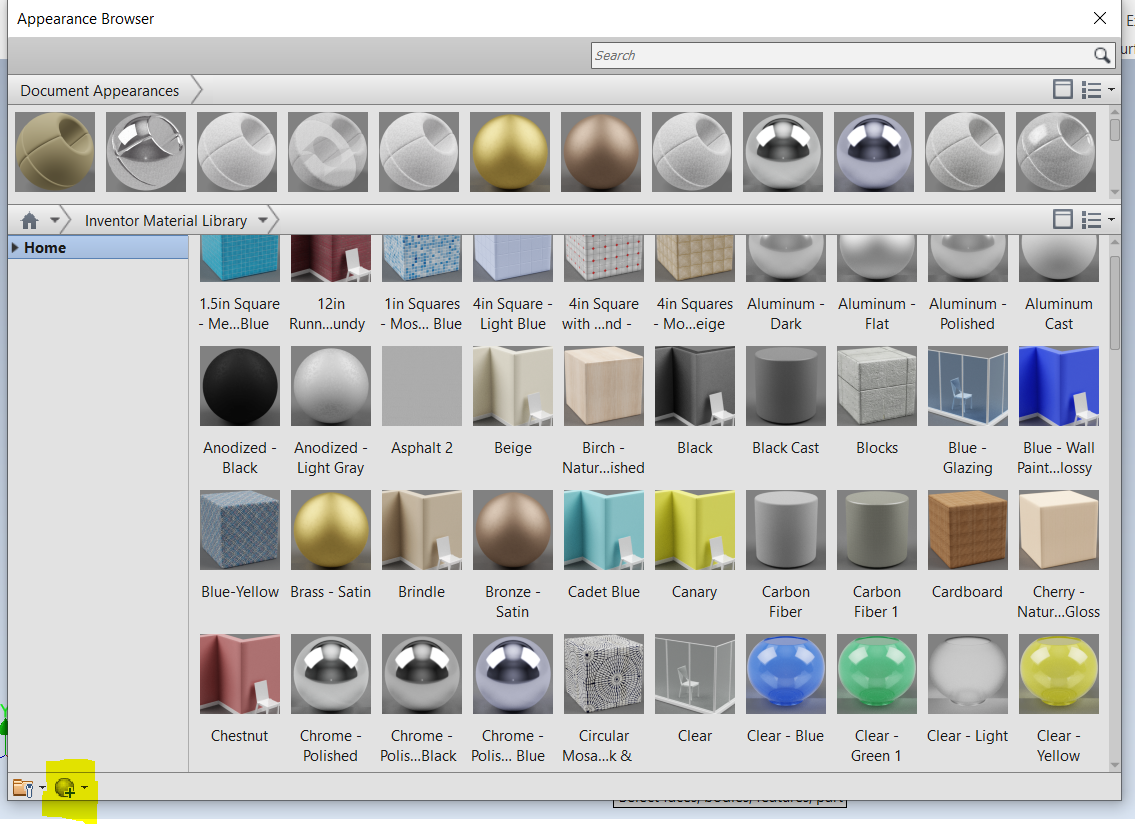
Task: Select the Chrome - Polished material
Action: click(330, 673)
